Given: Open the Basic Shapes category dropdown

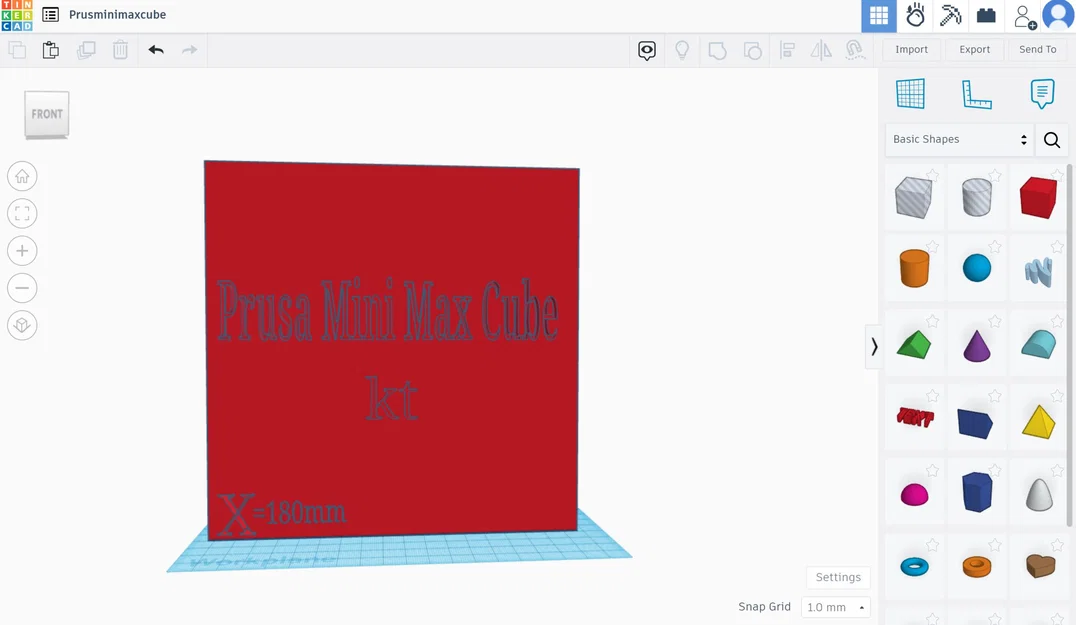Looking at the screenshot, I should tap(957, 139).
